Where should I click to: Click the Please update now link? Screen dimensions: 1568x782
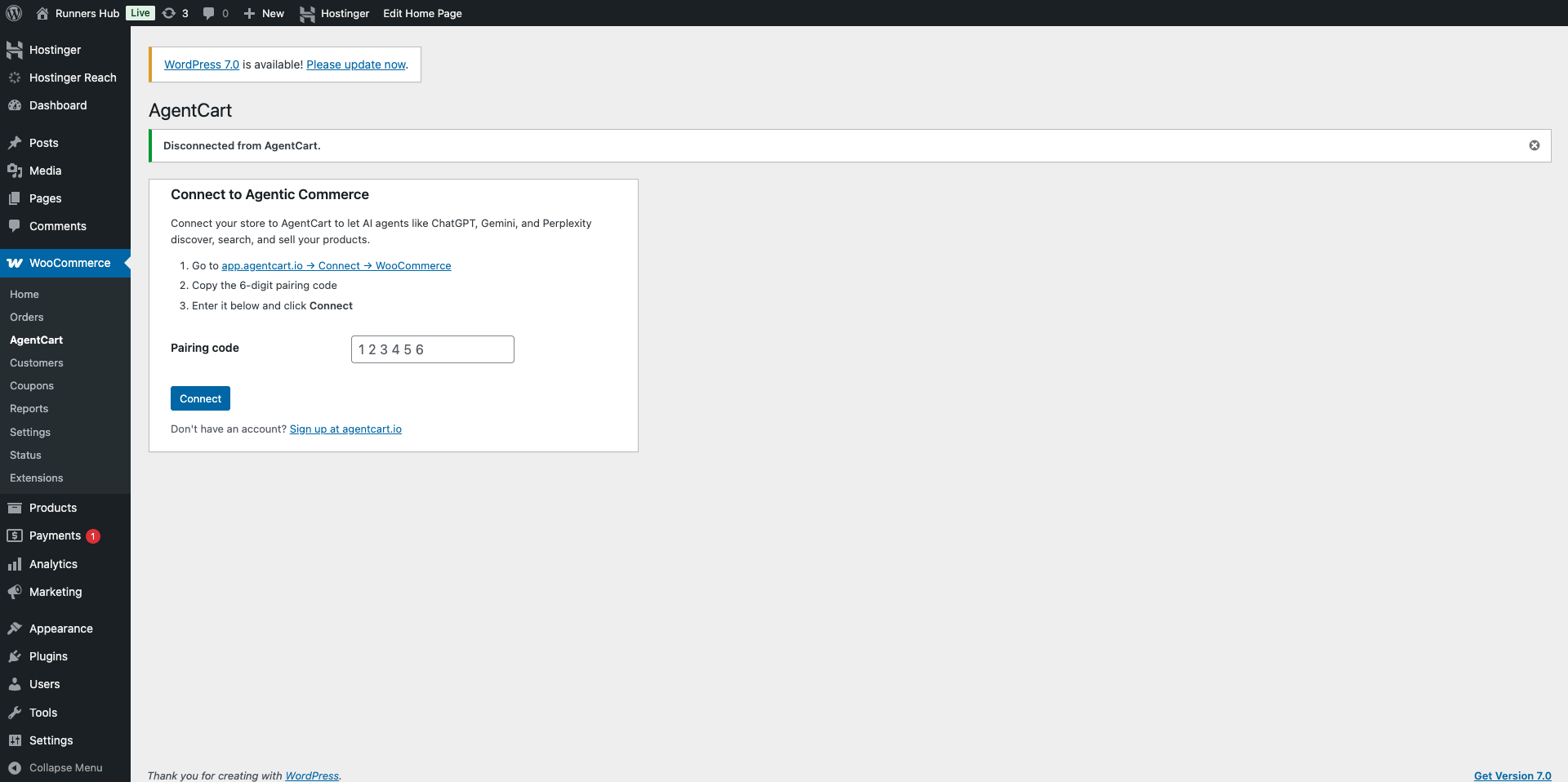tap(356, 64)
